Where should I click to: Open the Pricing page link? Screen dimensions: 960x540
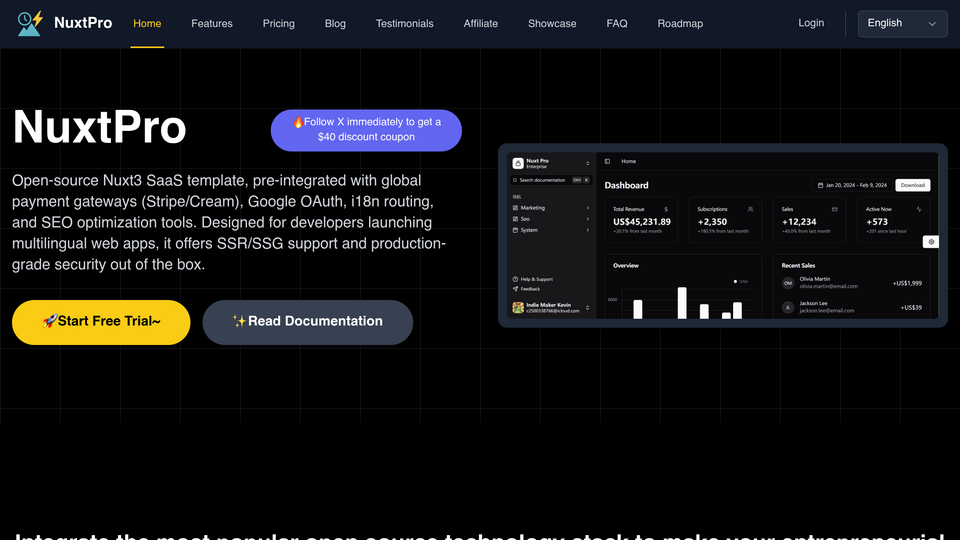(279, 23)
